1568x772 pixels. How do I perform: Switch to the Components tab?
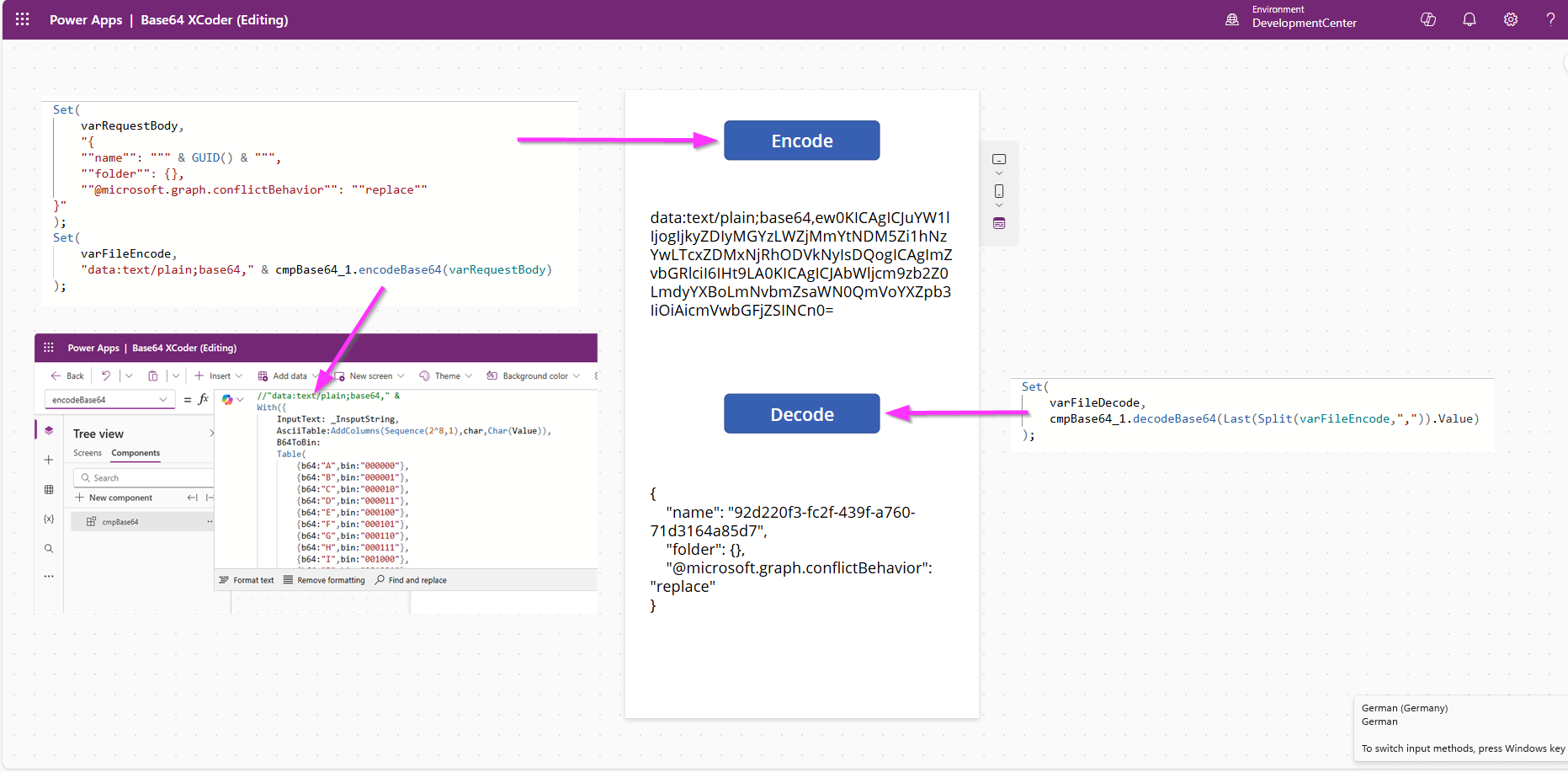(136, 453)
